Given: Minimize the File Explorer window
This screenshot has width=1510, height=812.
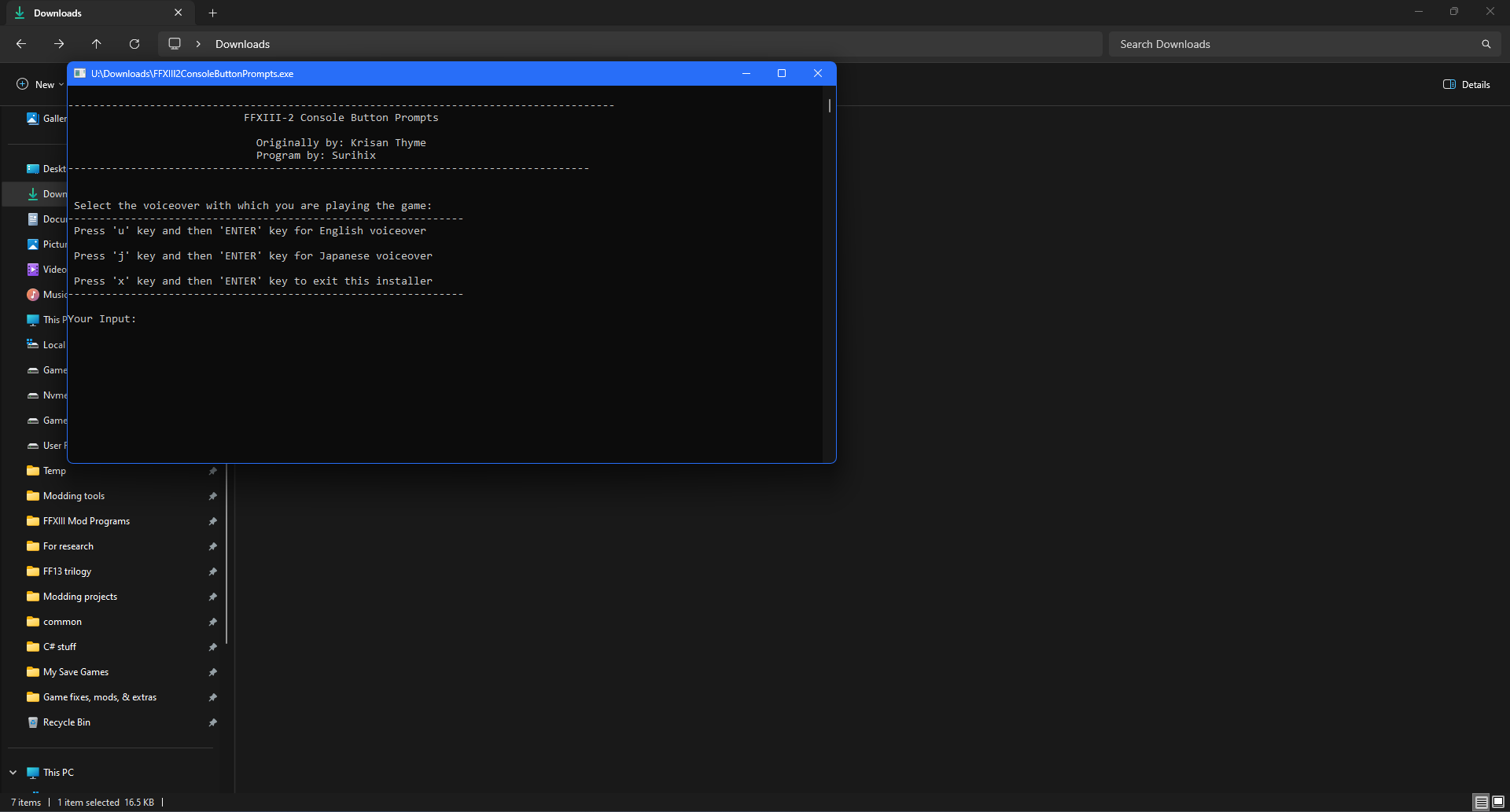Looking at the screenshot, I should (1419, 12).
